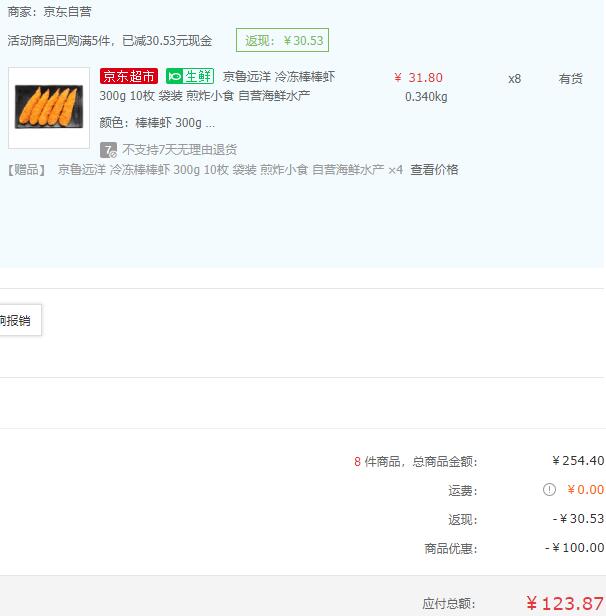Select the label 商品优惠

pyautogui.click(x=451, y=548)
